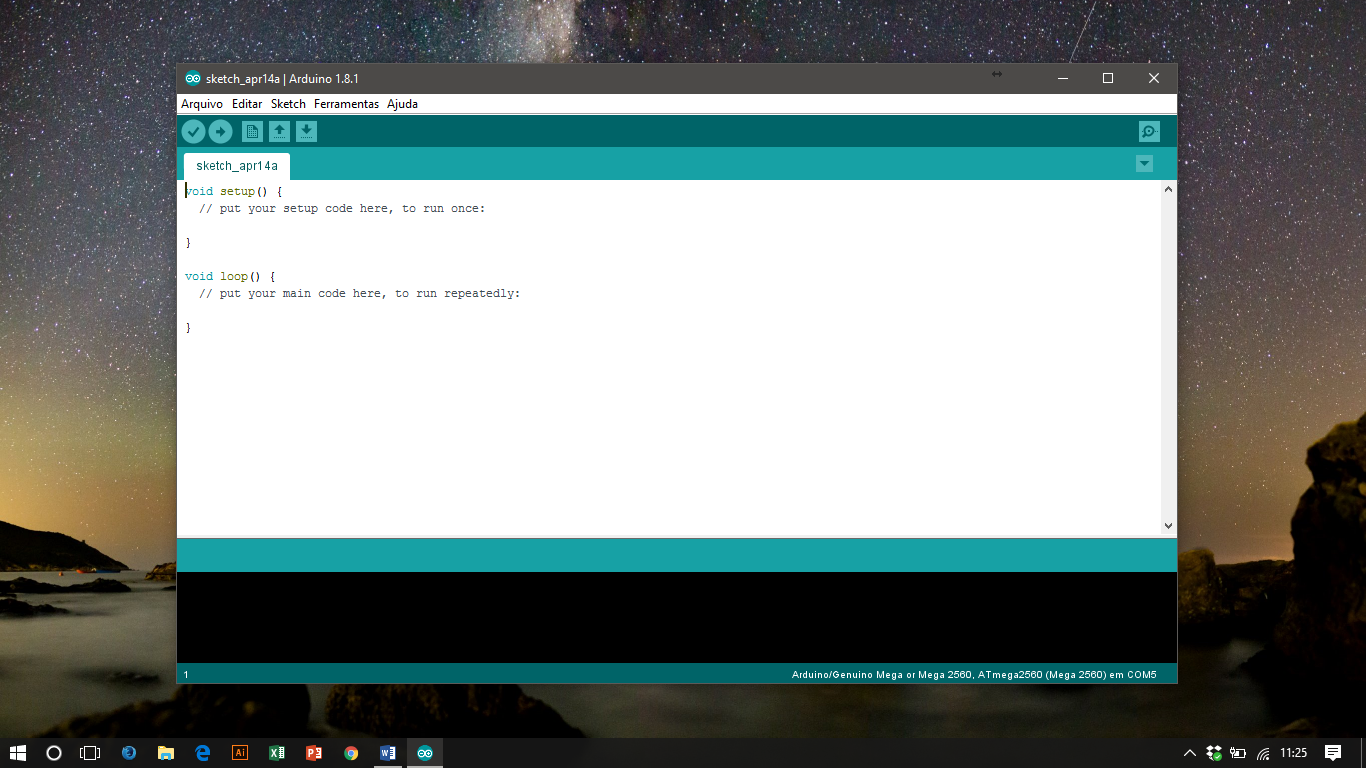Open the Serial Monitor magnifier icon

click(x=1149, y=132)
